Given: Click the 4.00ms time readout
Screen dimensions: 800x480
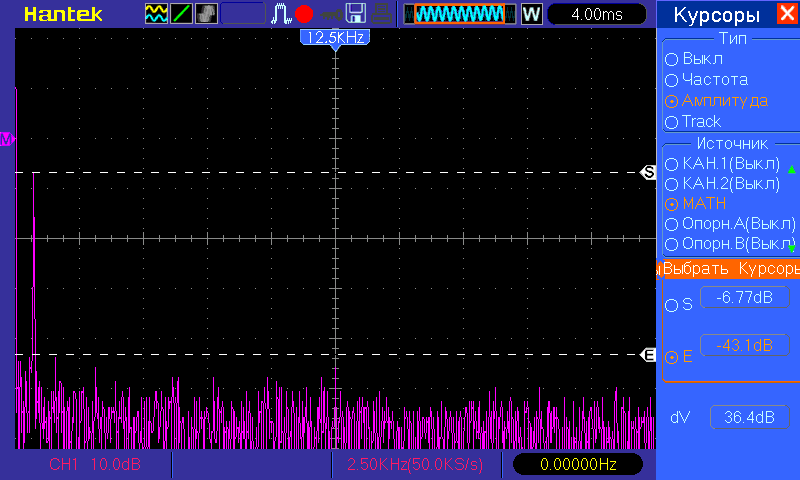Looking at the screenshot, I should coord(597,14).
